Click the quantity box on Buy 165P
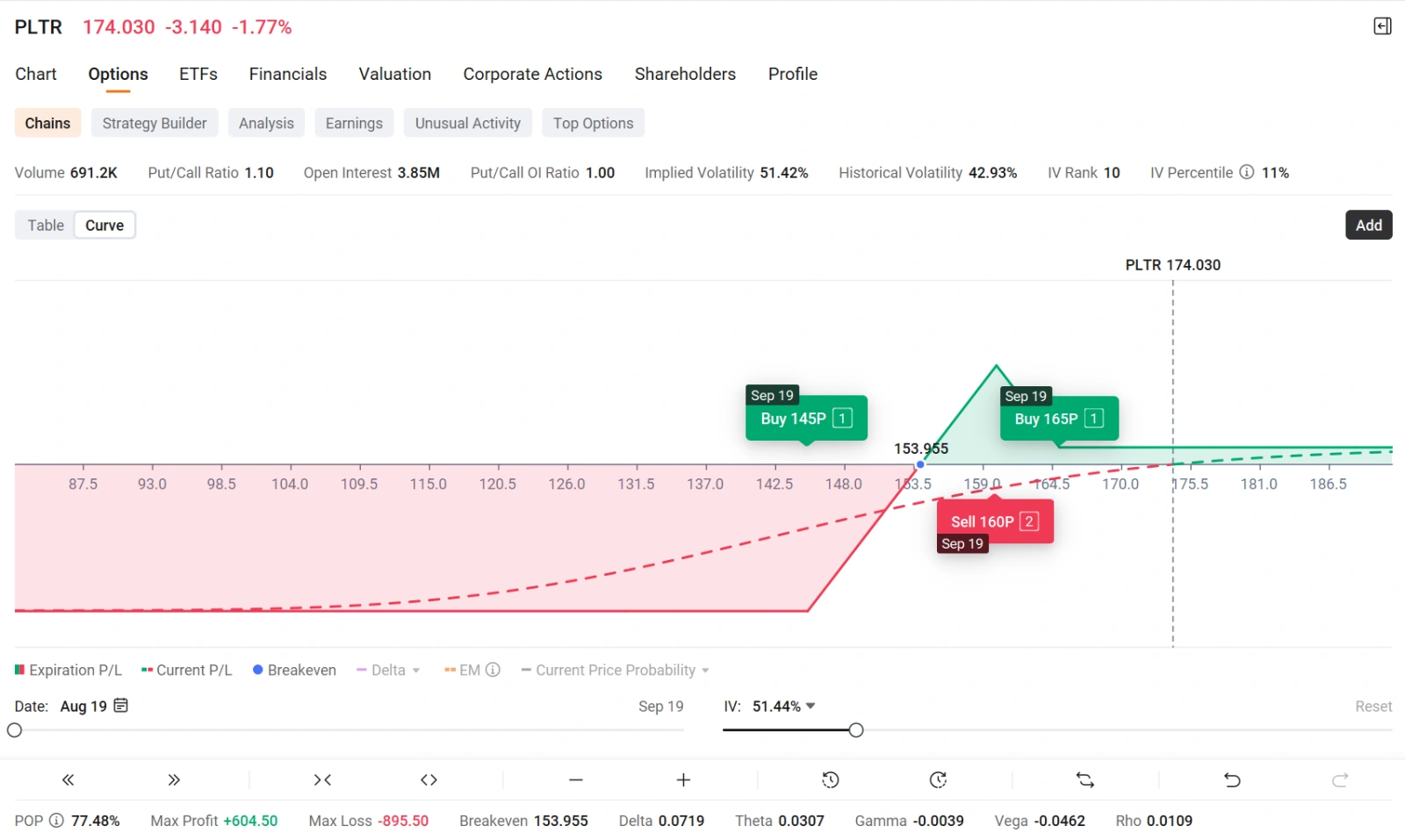This screenshot has width=1405, height=840. [x=1094, y=419]
